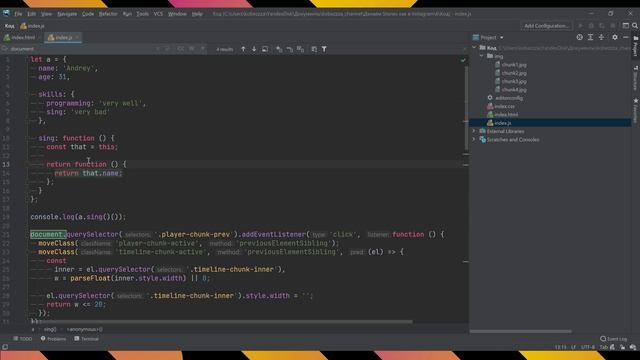Click index.js in navigation bar
Image resolution: width=640 pixels, height=360 pixels.
click(x=32, y=26)
